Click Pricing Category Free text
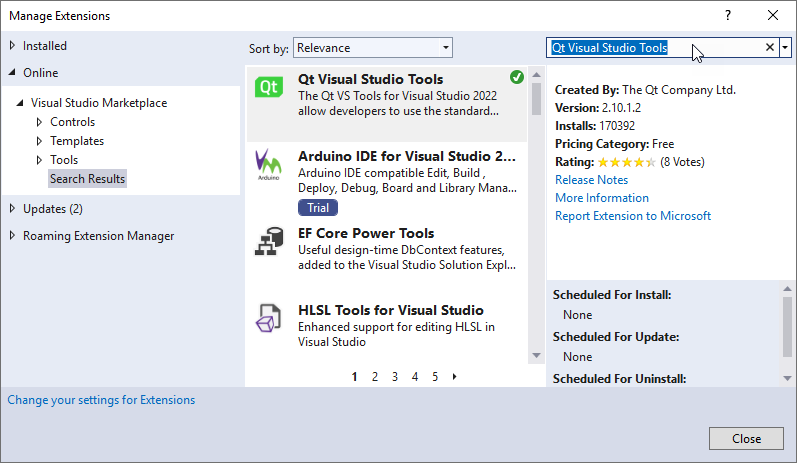 615,144
